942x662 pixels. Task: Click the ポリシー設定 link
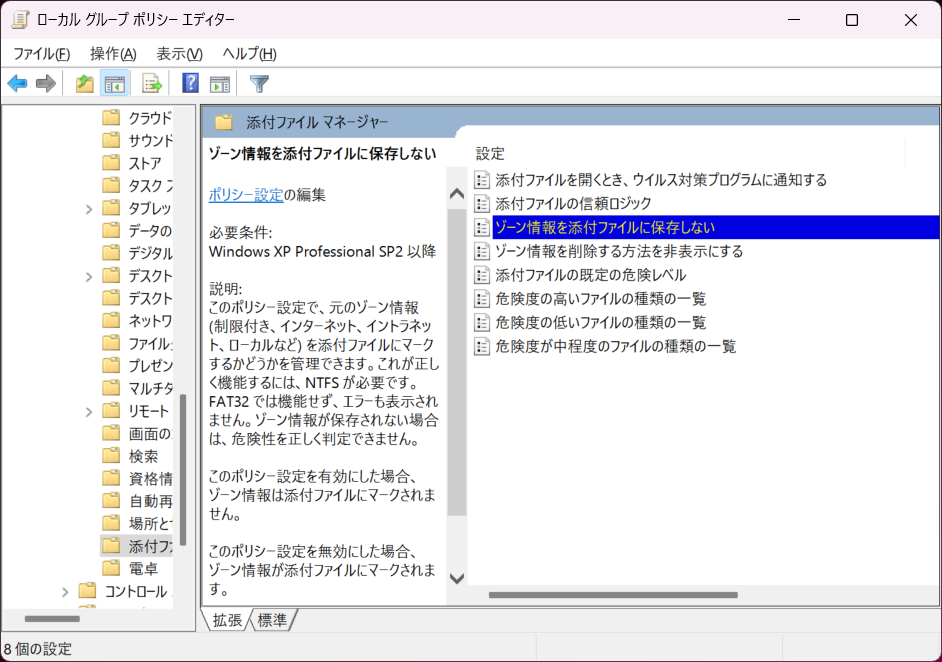click(246, 195)
